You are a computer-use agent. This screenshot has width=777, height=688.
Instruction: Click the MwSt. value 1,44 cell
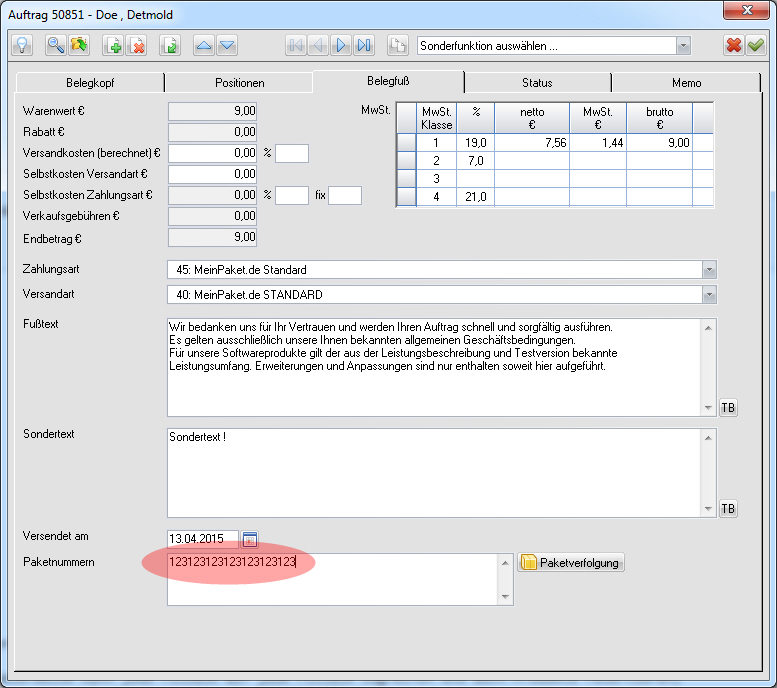click(x=598, y=143)
